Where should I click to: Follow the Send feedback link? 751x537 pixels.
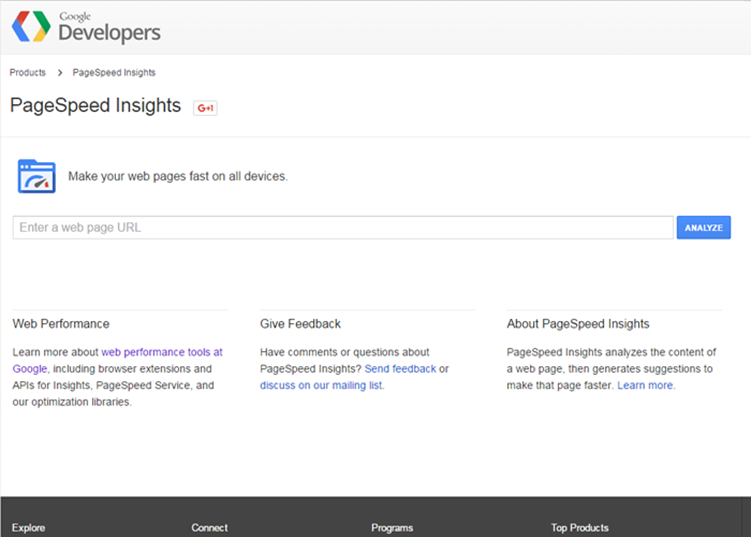[x=400, y=369]
